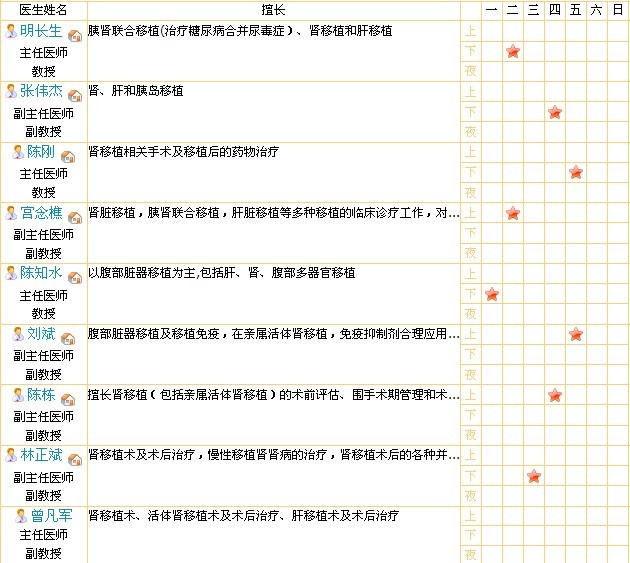Viewport: 630px width, 563px height.
Task: Click the doctor avatar icon beside 陈知水
Action: point(11,273)
